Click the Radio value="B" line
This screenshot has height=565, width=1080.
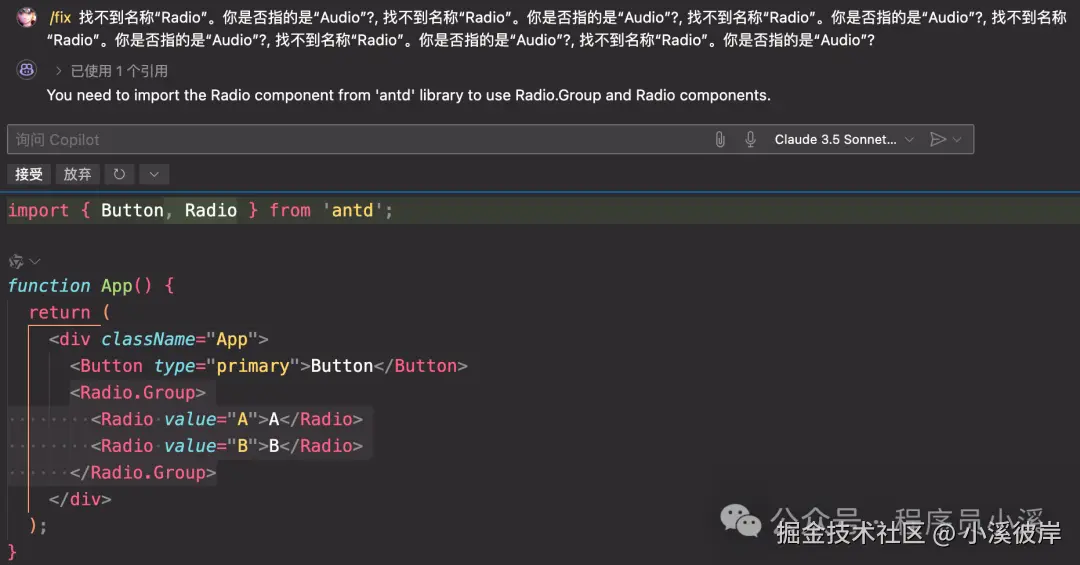[x=227, y=446]
